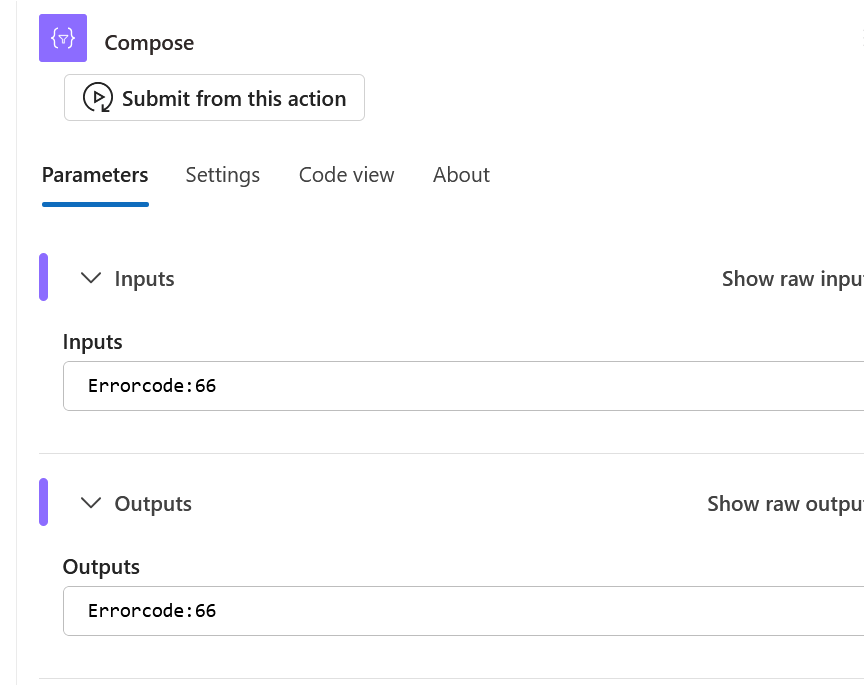Click the purple bar beside Inputs header
Image resolution: width=864 pixels, height=685 pixels.
click(44, 277)
